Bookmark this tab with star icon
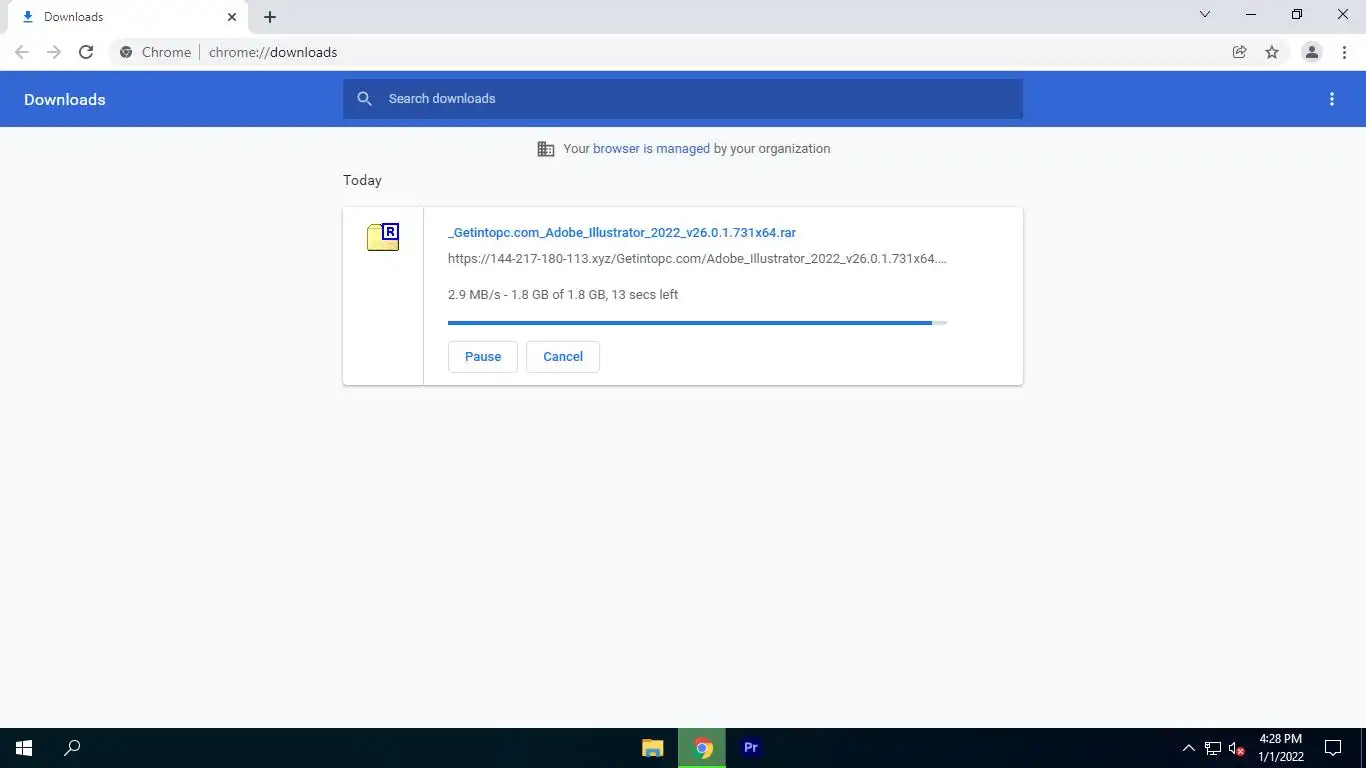The height and width of the screenshot is (768, 1366). coord(1272,52)
